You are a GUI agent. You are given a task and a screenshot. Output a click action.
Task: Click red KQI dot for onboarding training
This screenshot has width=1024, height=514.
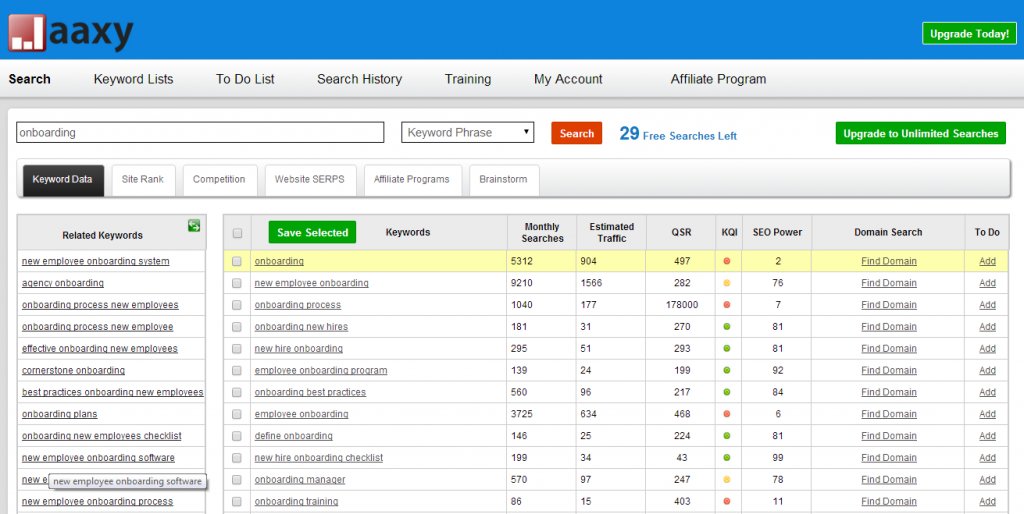pyautogui.click(x=727, y=502)
